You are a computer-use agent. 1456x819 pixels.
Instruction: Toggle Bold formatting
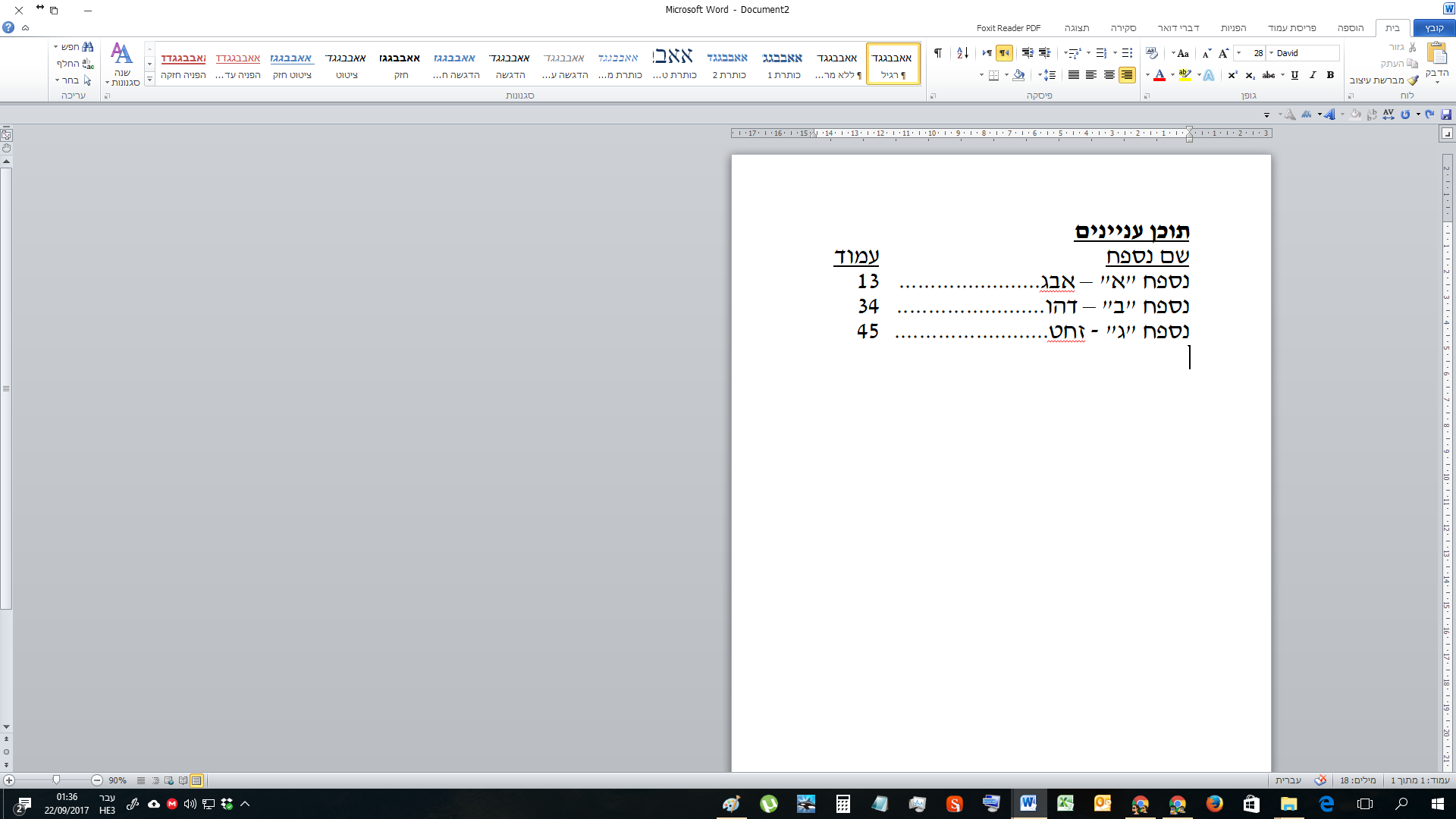pos(1330,75)
